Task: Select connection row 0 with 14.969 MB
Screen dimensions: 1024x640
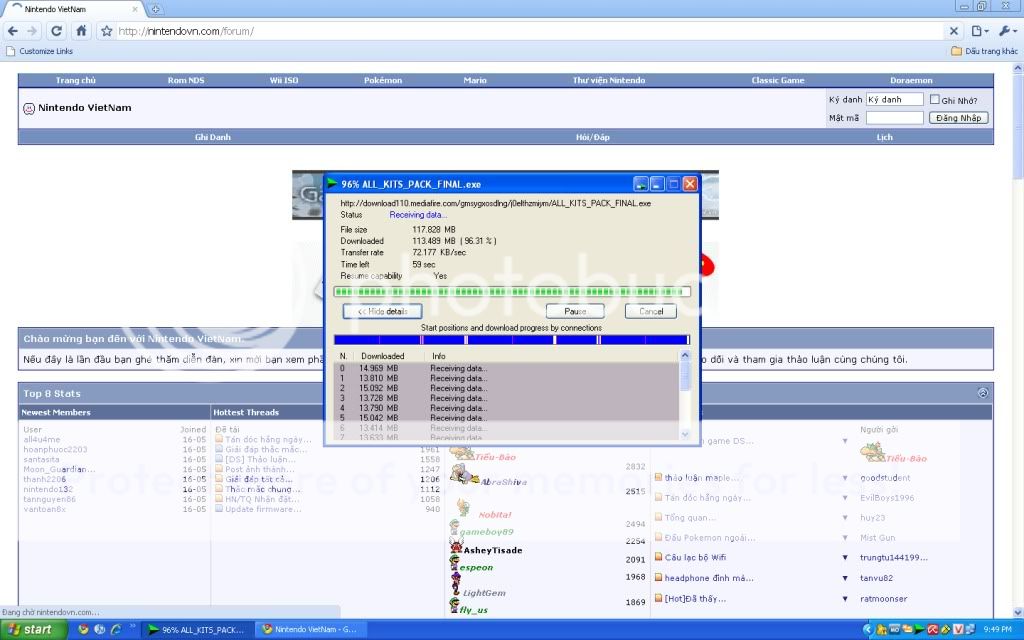Action: coord(507,368)
